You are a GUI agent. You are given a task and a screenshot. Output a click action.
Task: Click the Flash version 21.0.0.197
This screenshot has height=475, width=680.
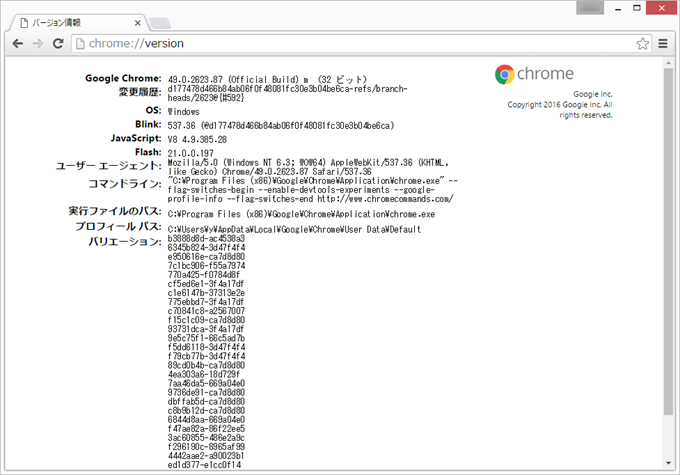point(190,154)
